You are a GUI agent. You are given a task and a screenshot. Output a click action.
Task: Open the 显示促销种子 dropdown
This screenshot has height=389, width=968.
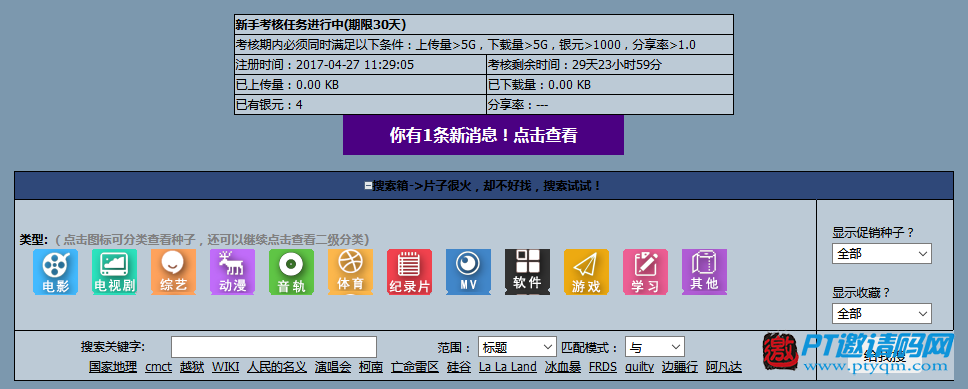(882, 254)
